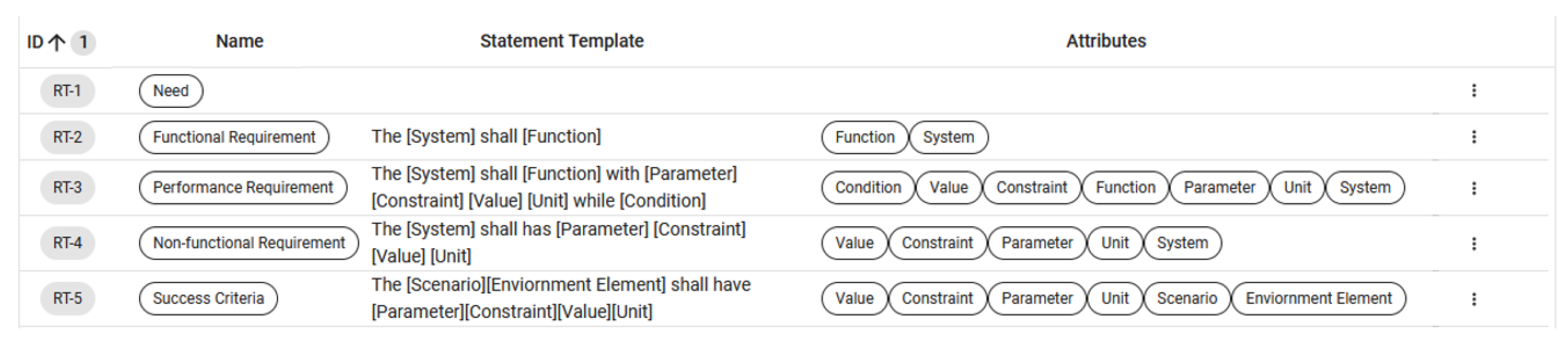The height and width of the screenshot is (338, 1568).
Task: Click the Statement Template column header
Action: coord(562,41)
